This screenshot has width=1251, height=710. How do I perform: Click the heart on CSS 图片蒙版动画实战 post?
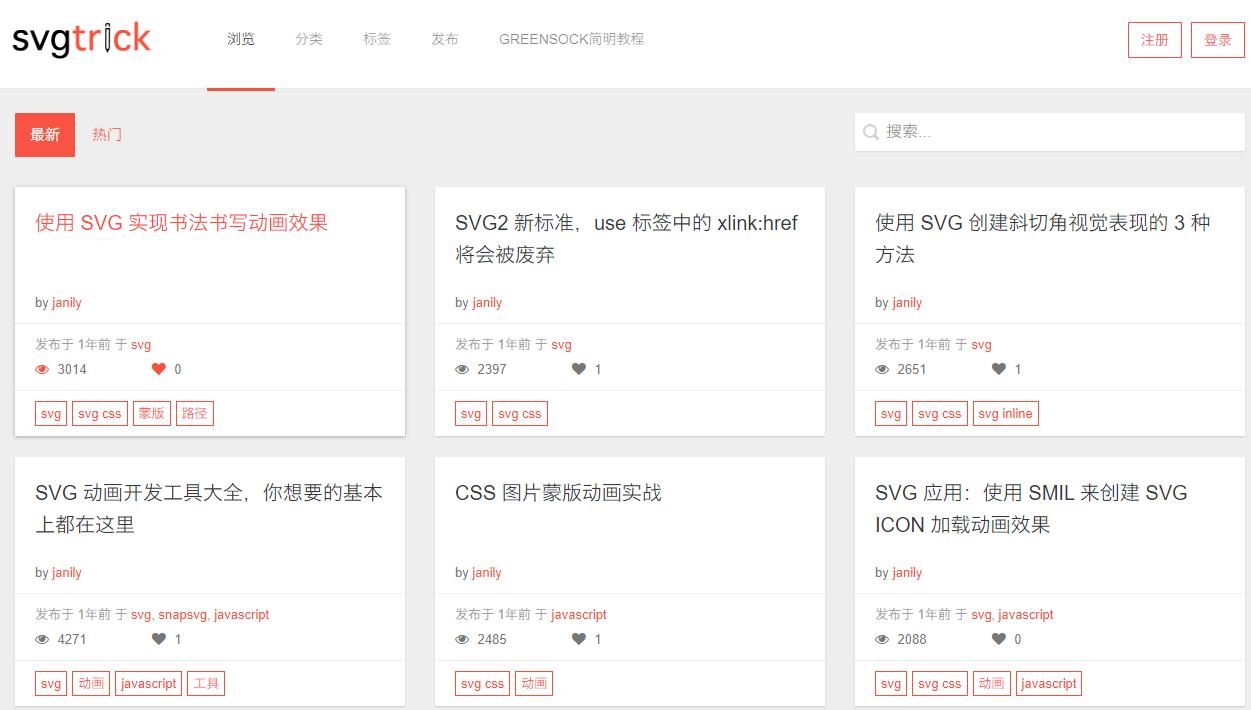pyautogui.click(x=579, y=639)
